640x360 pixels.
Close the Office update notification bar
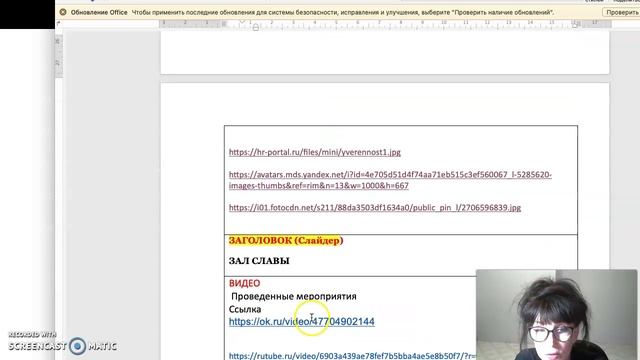pos(63,12)
